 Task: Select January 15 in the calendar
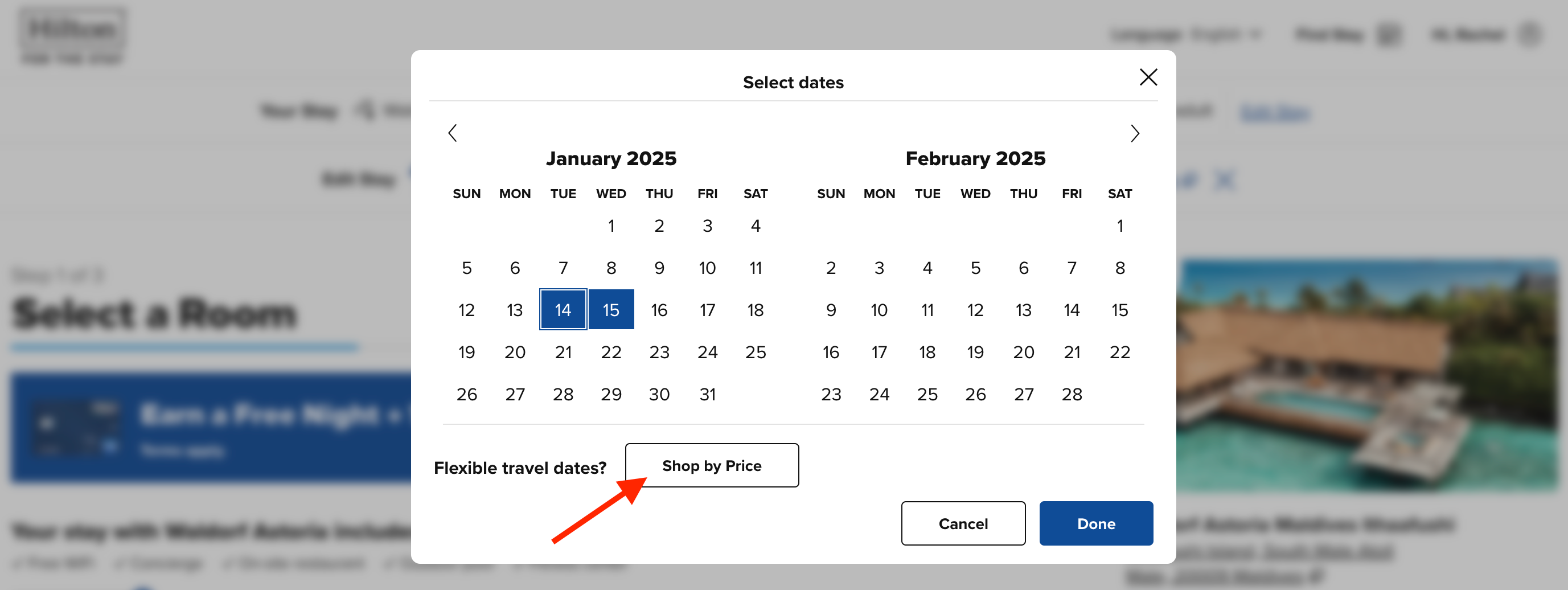point(611,310)
